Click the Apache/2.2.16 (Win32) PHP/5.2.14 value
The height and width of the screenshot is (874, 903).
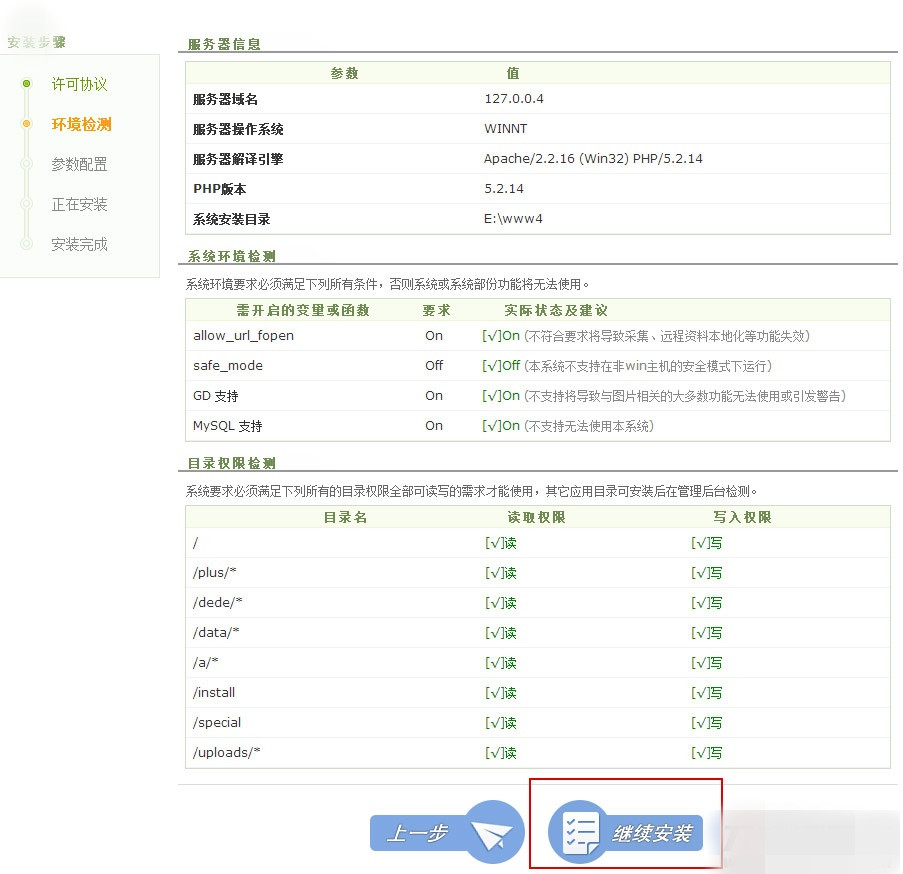[x=593, y=158]
